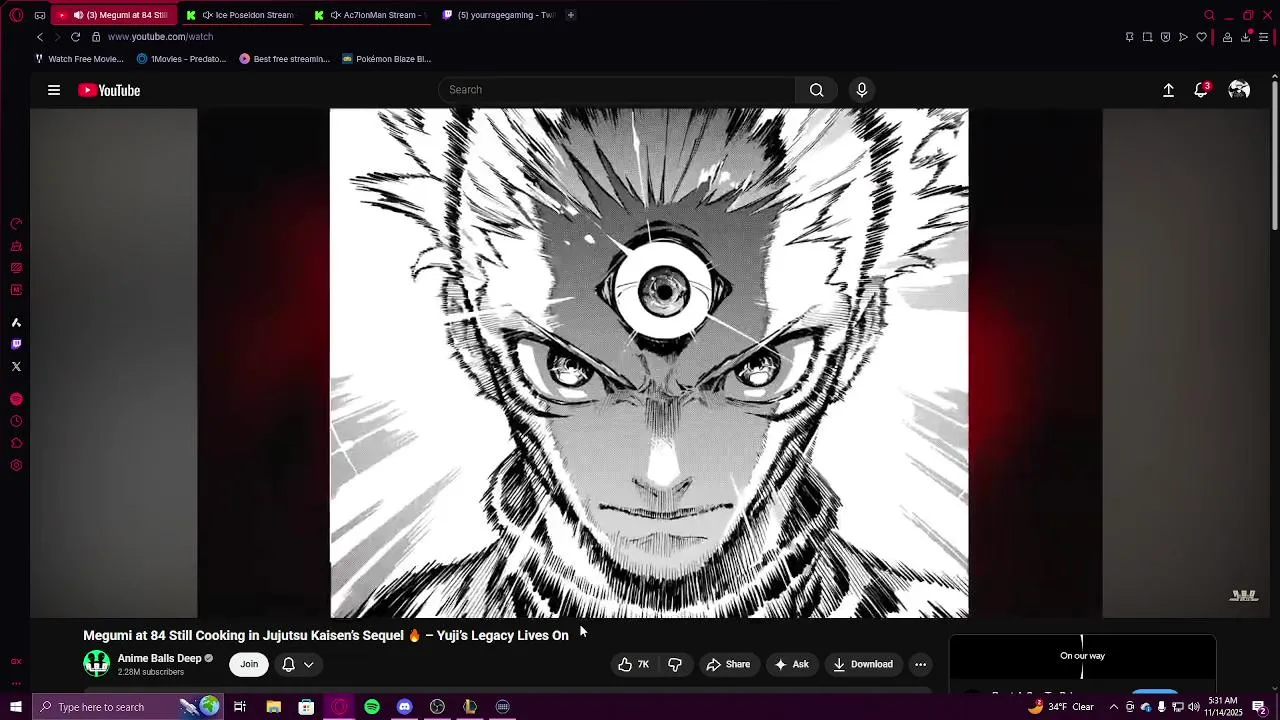
Task: Open the Aria AI icon in sidebar
Action: 16,322
